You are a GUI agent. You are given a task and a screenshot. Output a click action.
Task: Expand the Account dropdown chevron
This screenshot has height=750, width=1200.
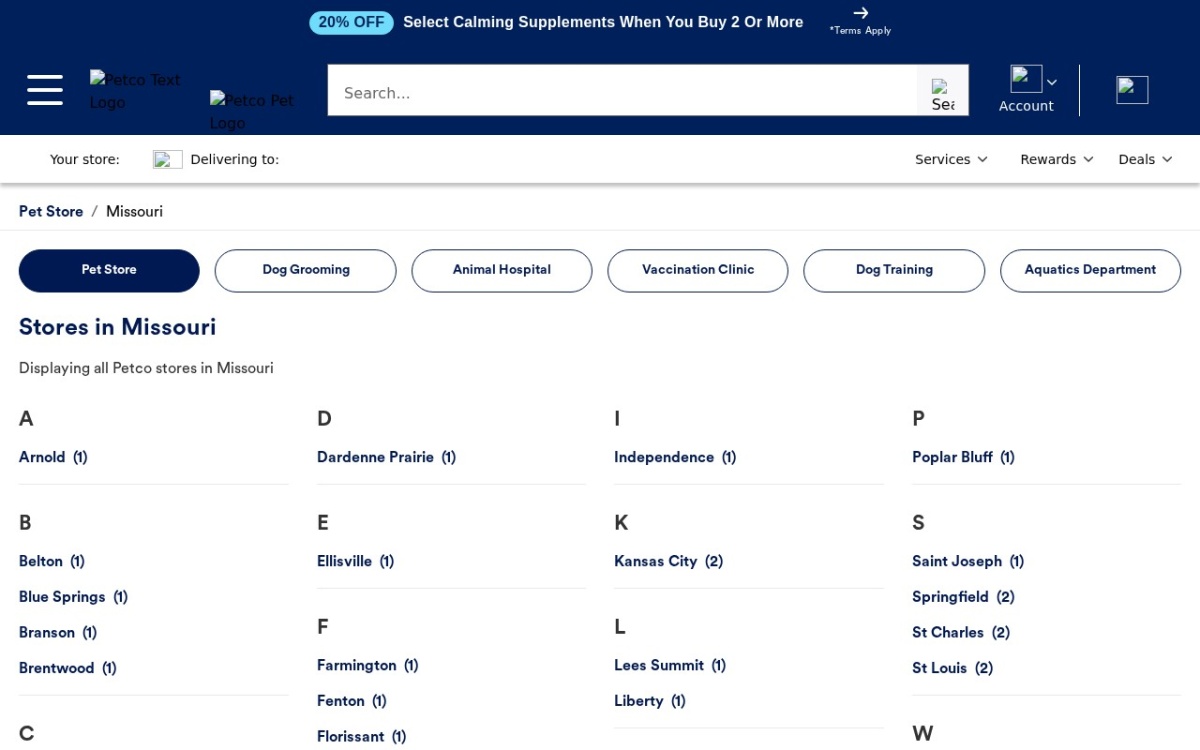click(x=1052, y=82)
